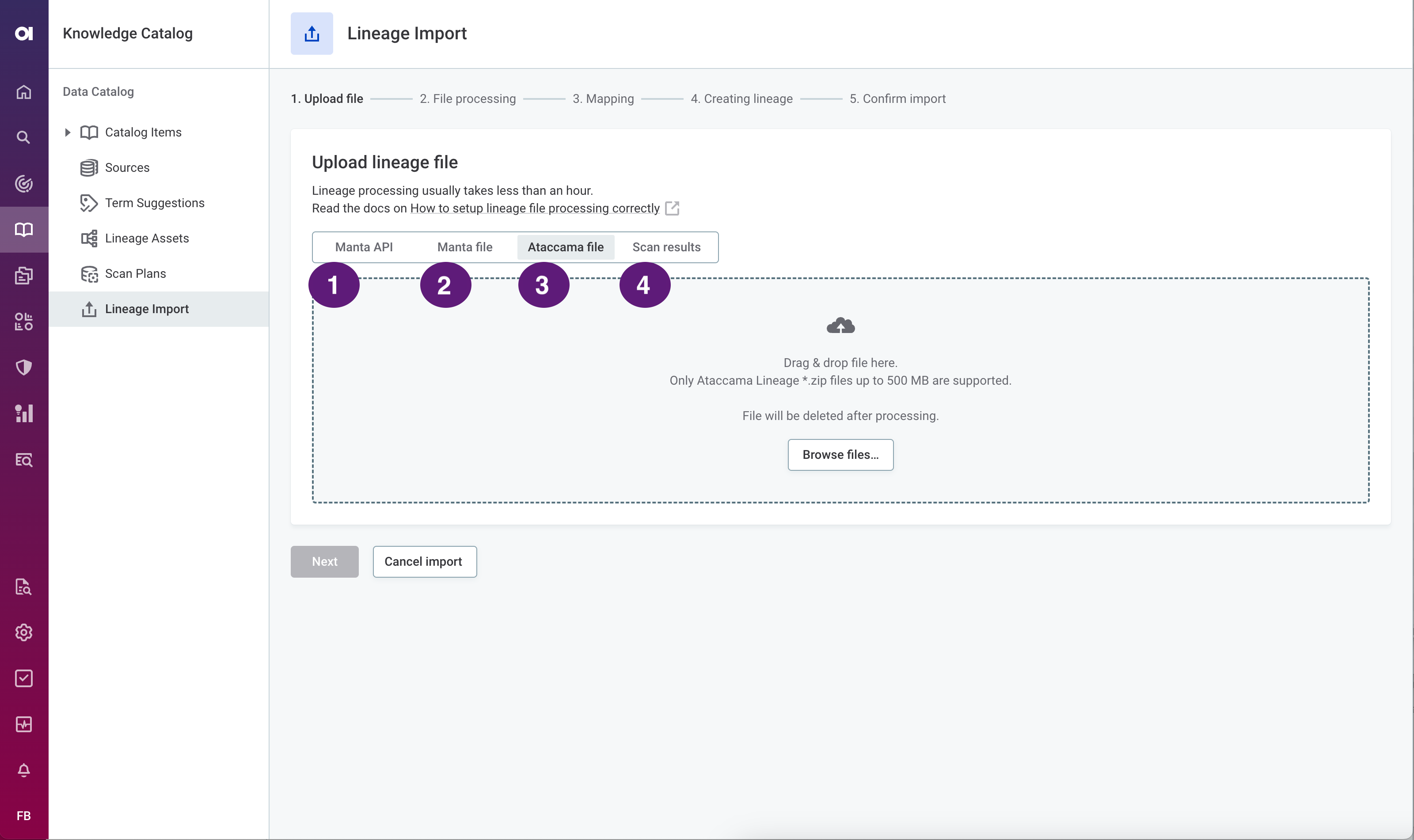The image size is (1414, 840).
Task: Click step 2 File processing in the stepper
Action: click(468, 98)
